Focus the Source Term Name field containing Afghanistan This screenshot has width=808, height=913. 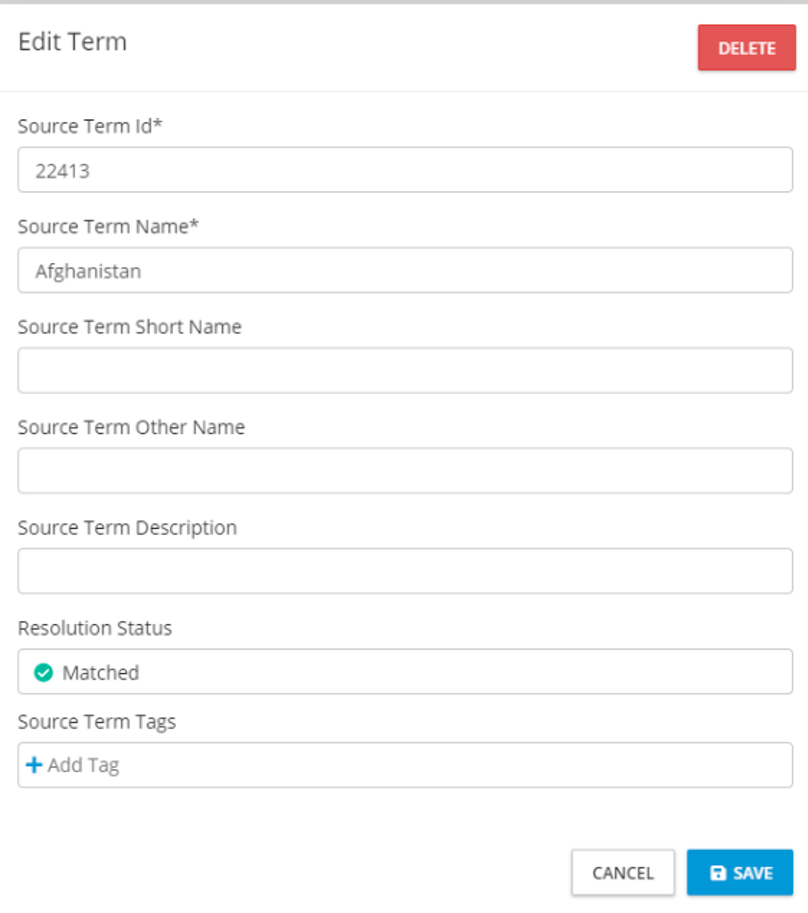point(405,270)
